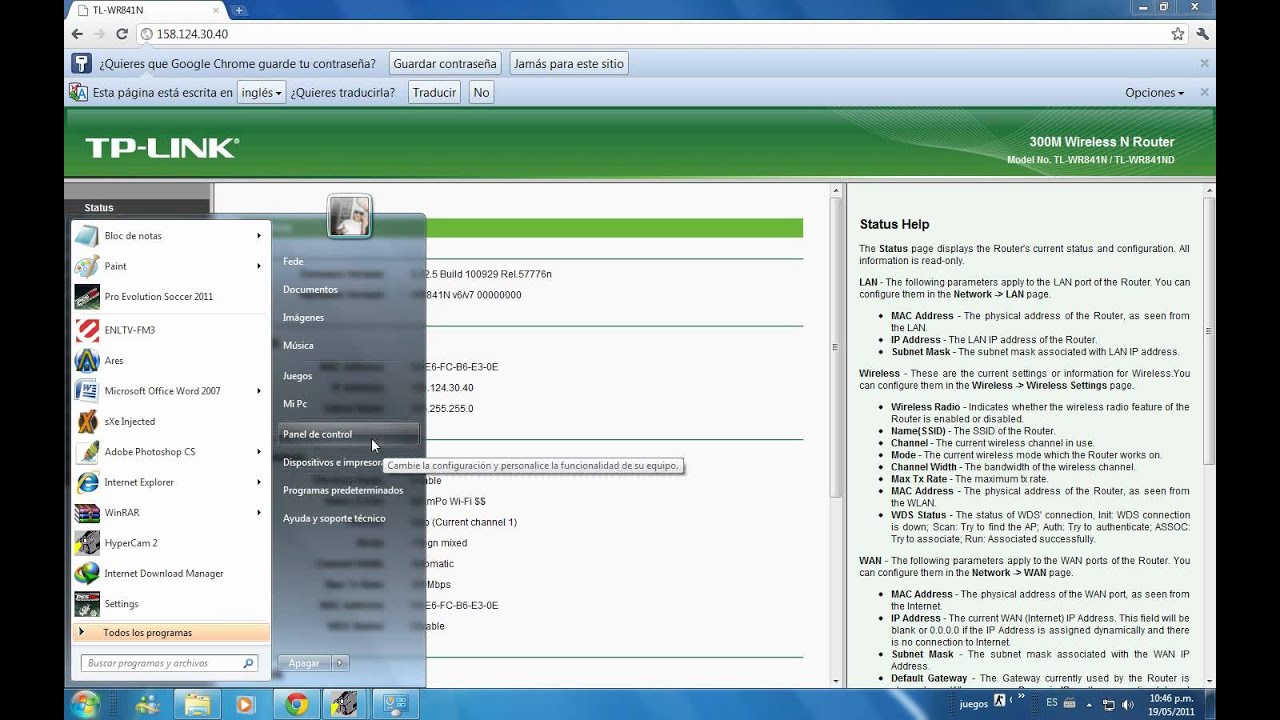This screenshot has width=1280, height=720.
Task: Click the Apagar shutdown button
Action: click(304, 663)
